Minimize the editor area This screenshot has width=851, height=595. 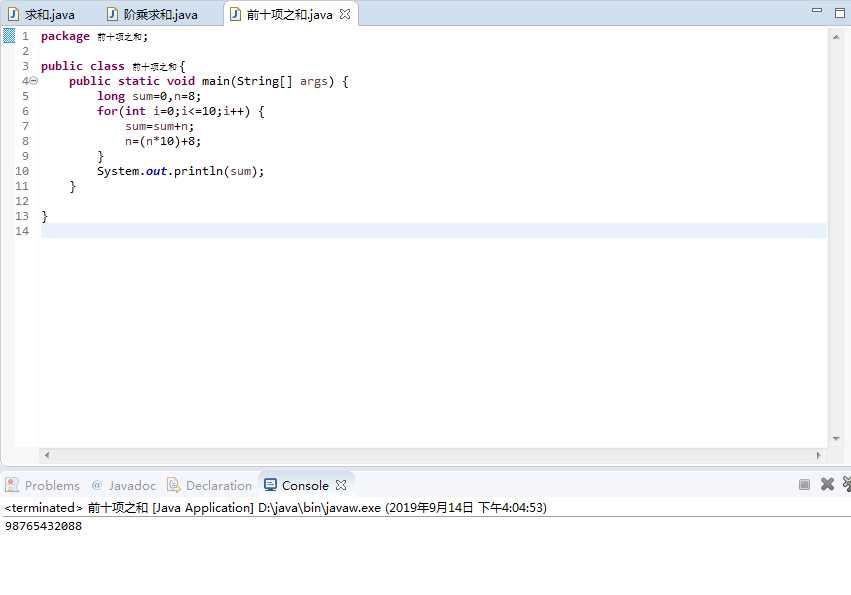[817, 10]
